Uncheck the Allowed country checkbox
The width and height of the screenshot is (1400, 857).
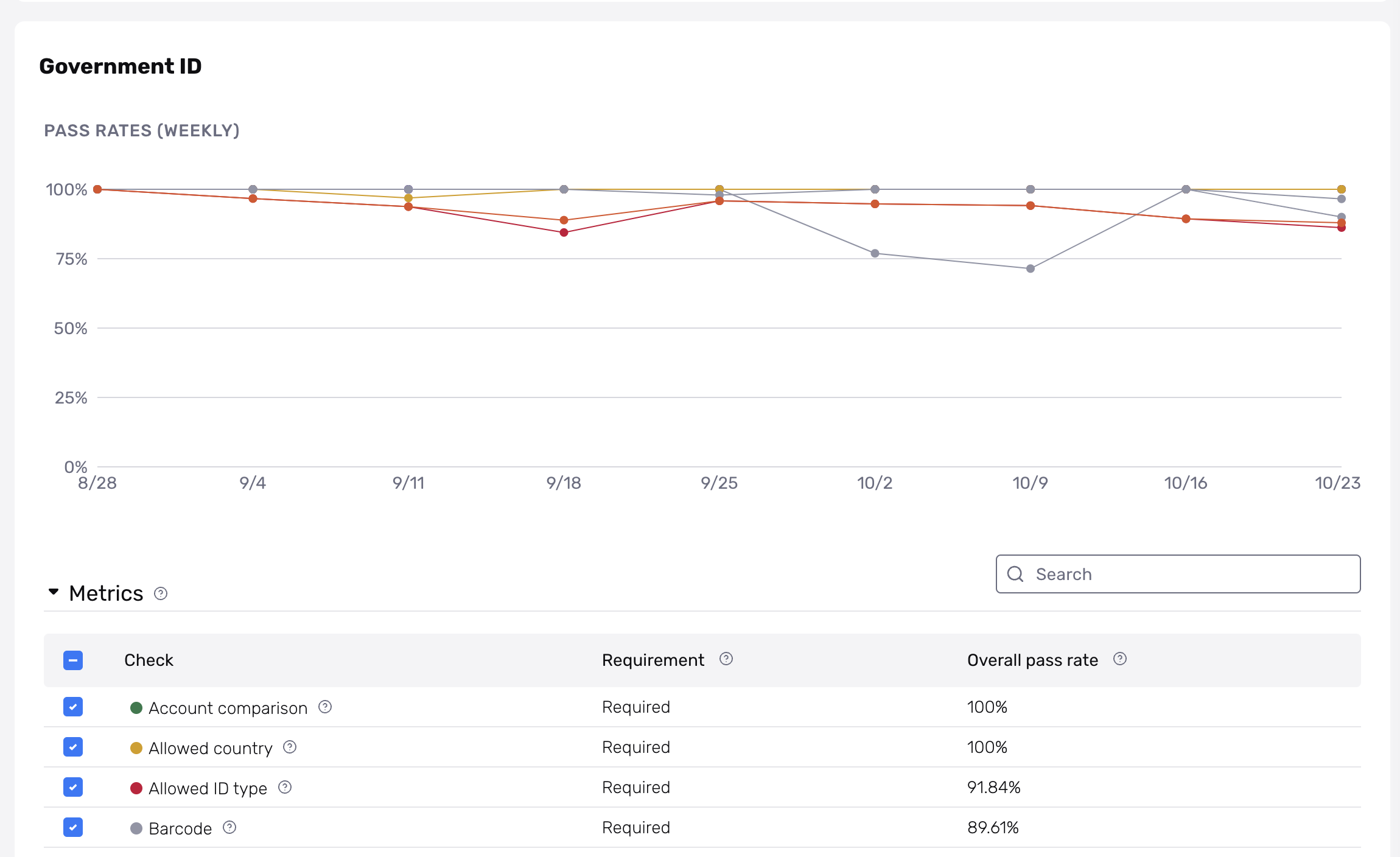(73, 747)
